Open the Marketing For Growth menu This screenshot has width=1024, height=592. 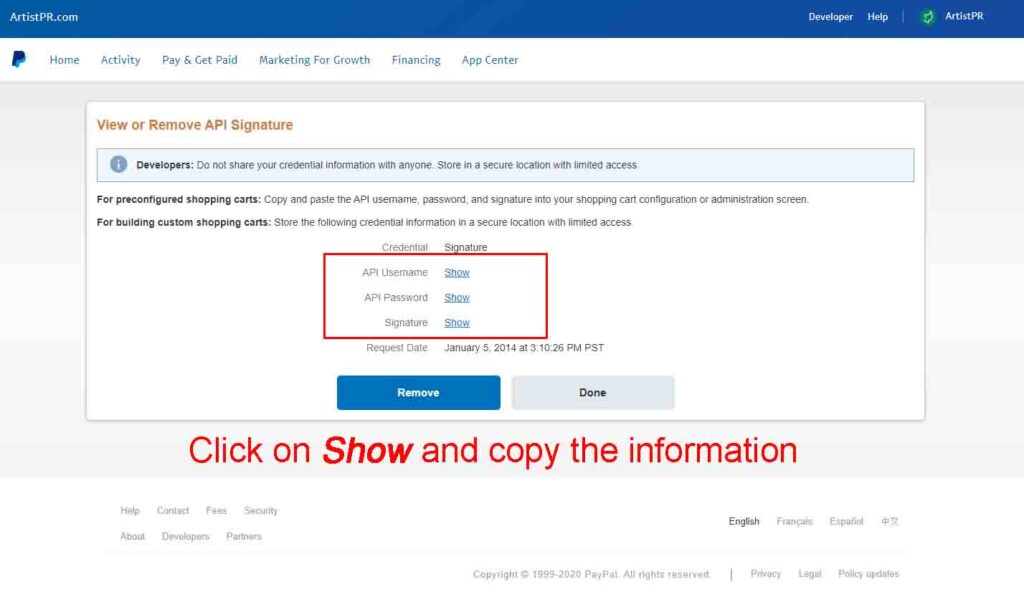314,60
